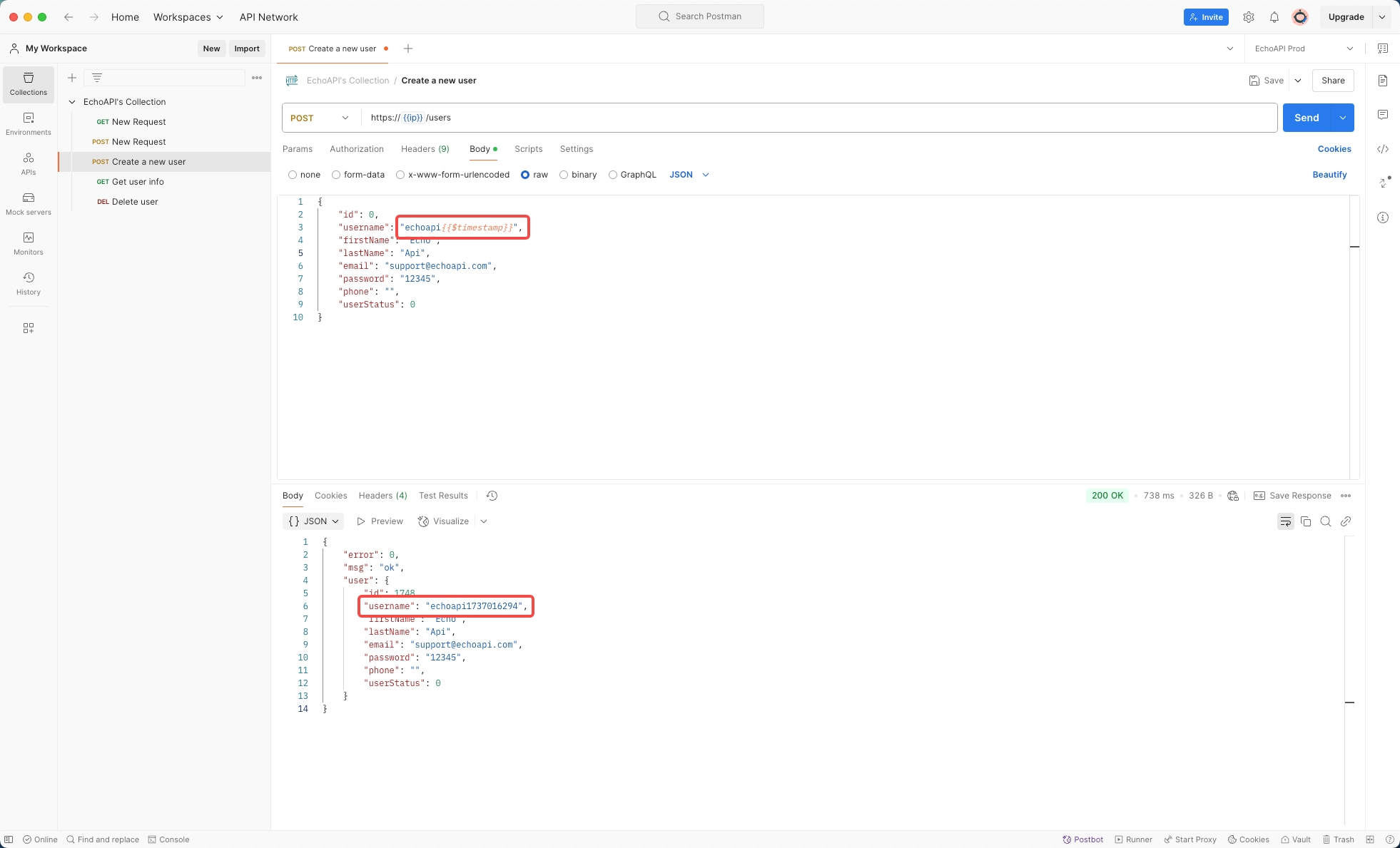Switch to the Scripts tab
This screenshot has height=848, width=1400.
(x=529, y=149)
